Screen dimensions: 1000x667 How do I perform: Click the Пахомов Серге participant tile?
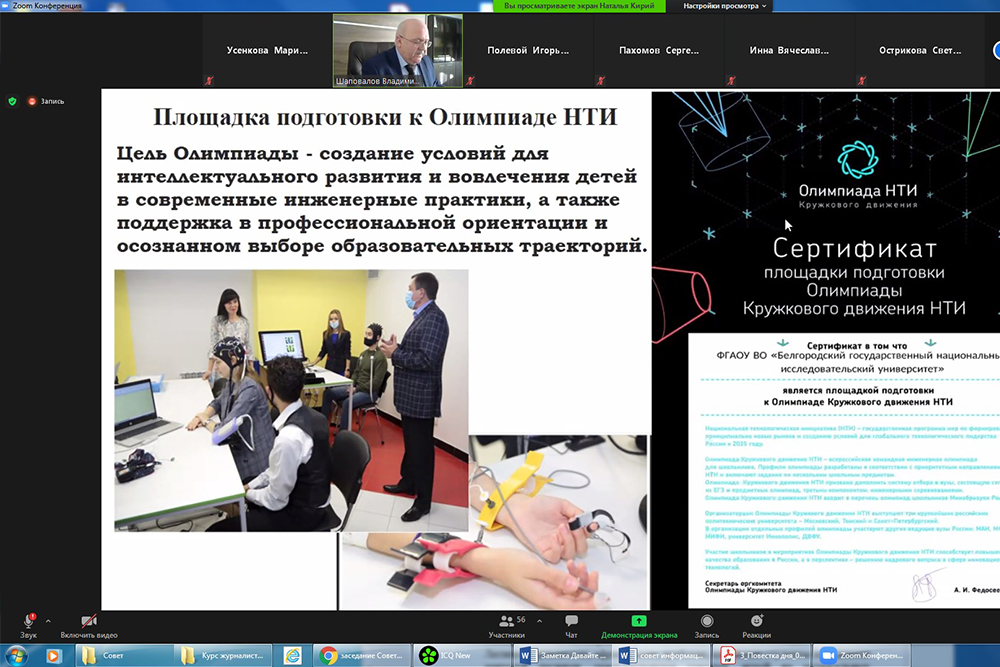(x=658, y=50)
